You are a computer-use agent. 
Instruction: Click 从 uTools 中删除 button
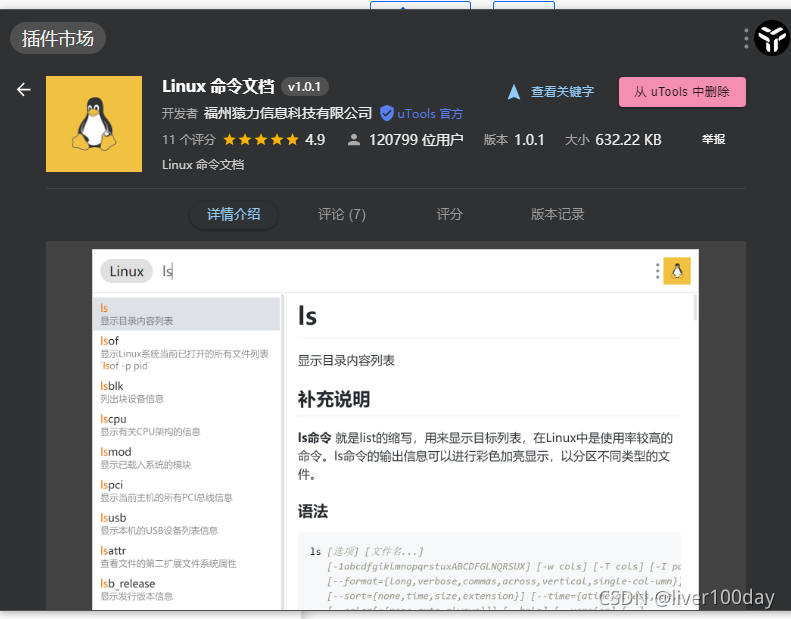point(682,92)
